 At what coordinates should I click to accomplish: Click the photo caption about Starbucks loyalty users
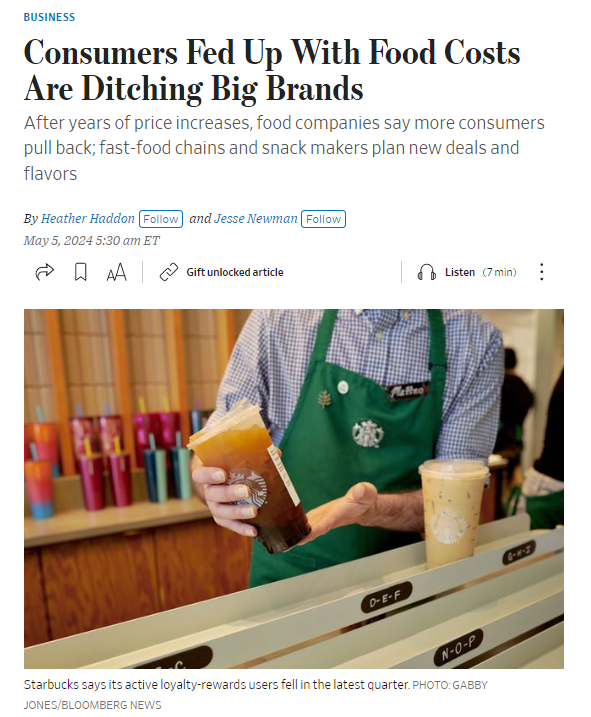point(216,685)
